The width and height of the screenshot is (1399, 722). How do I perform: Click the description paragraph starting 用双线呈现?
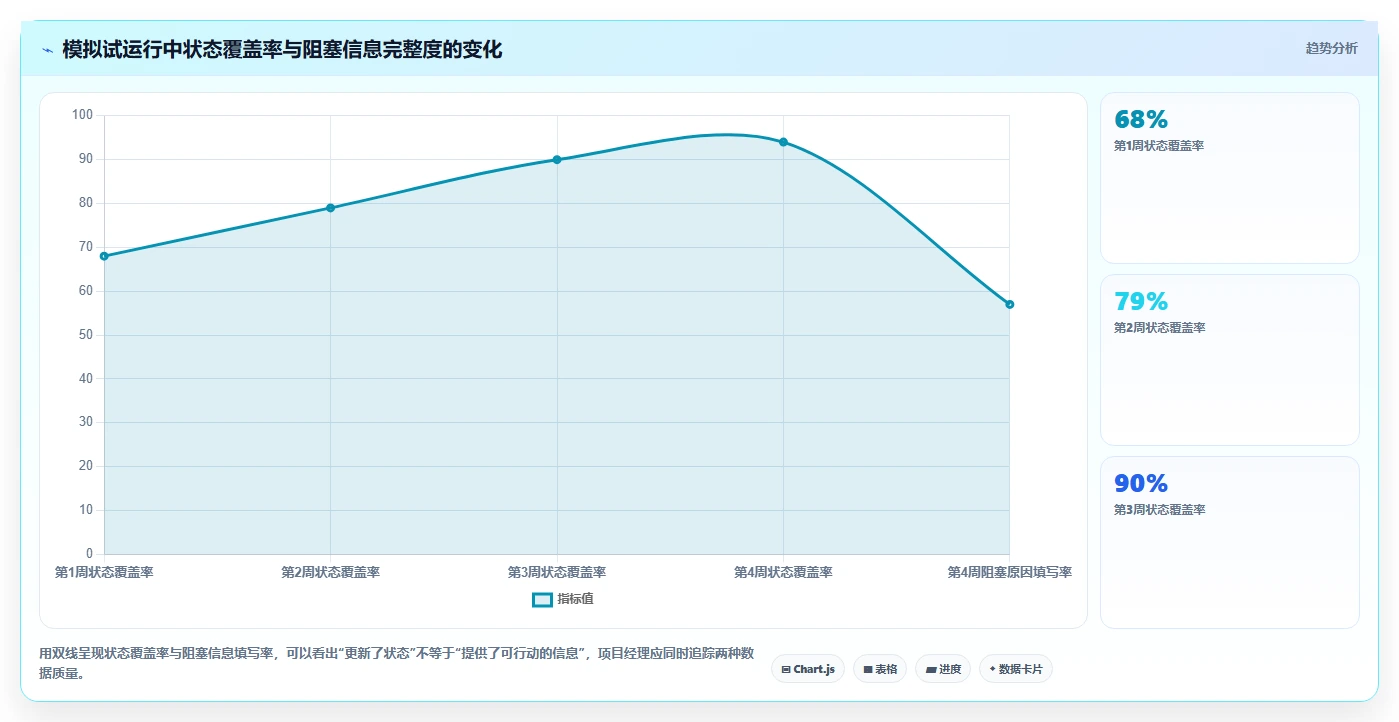(x=396, y=664)
